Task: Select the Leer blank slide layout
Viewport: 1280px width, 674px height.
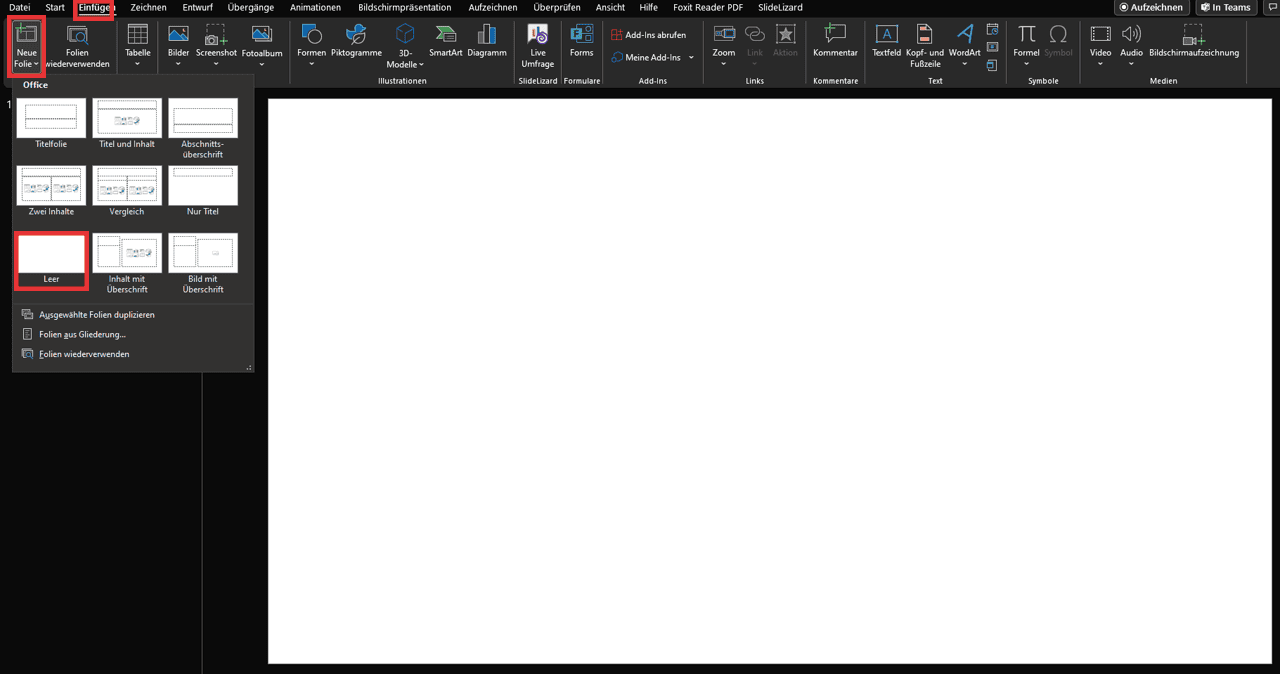Action: coord(51,256)
